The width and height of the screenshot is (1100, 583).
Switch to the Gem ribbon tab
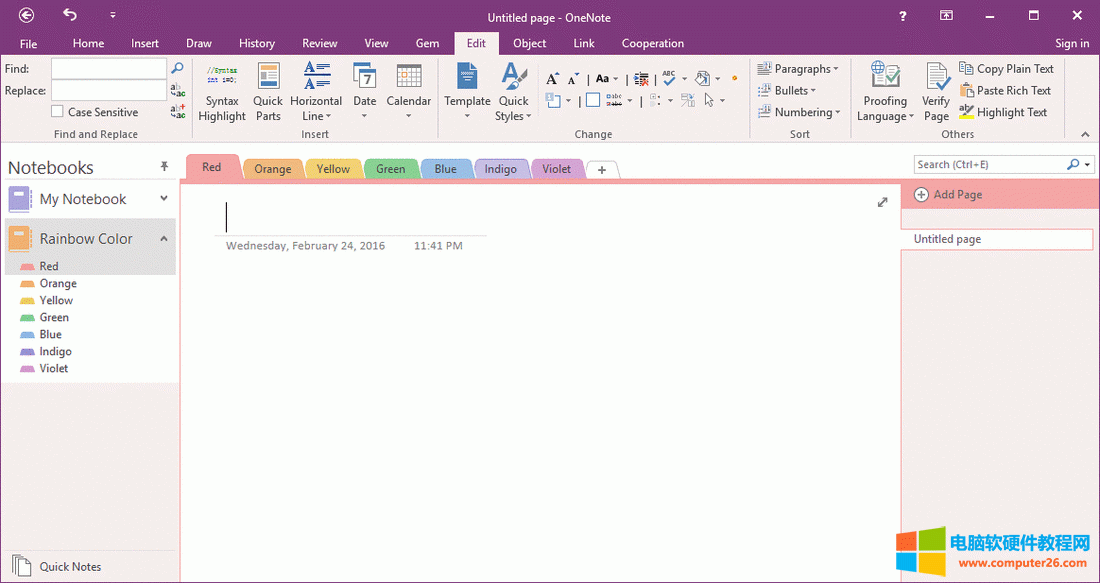point(427,43)
